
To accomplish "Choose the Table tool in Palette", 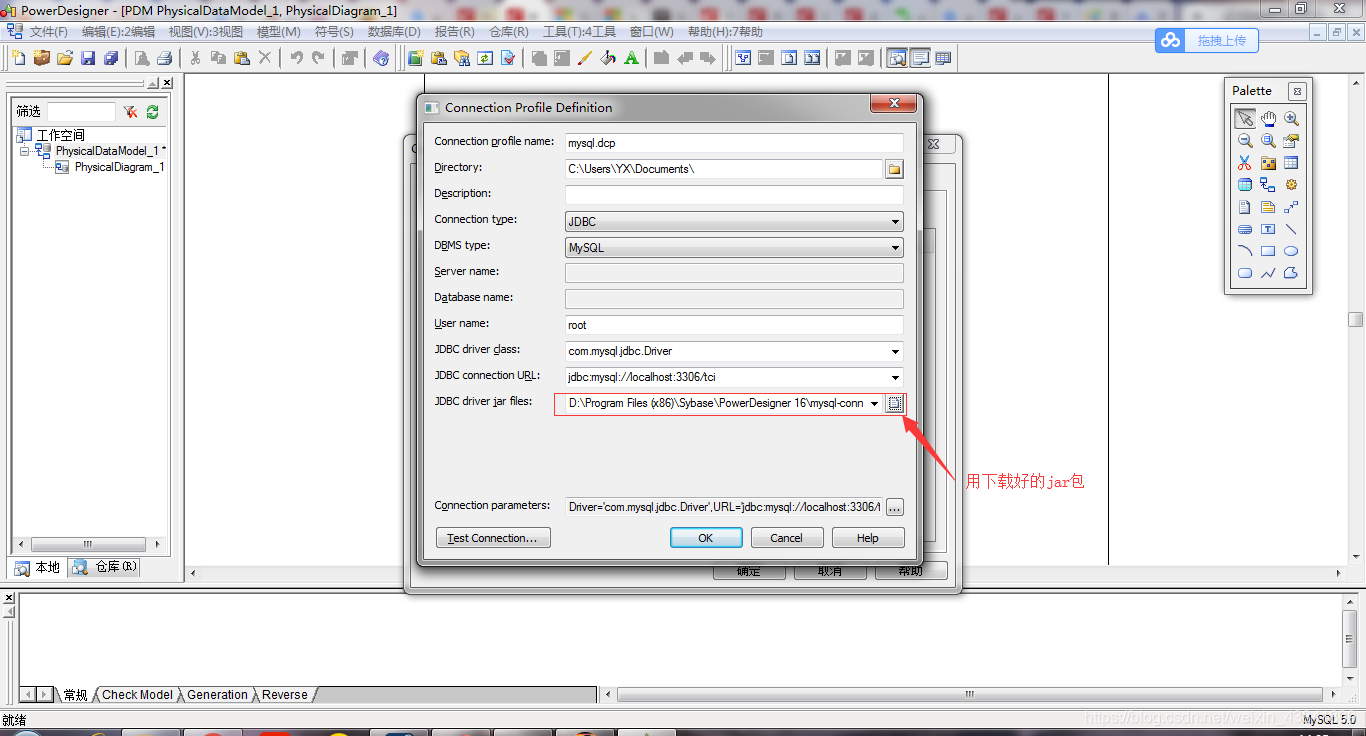I will point(1291,163).
